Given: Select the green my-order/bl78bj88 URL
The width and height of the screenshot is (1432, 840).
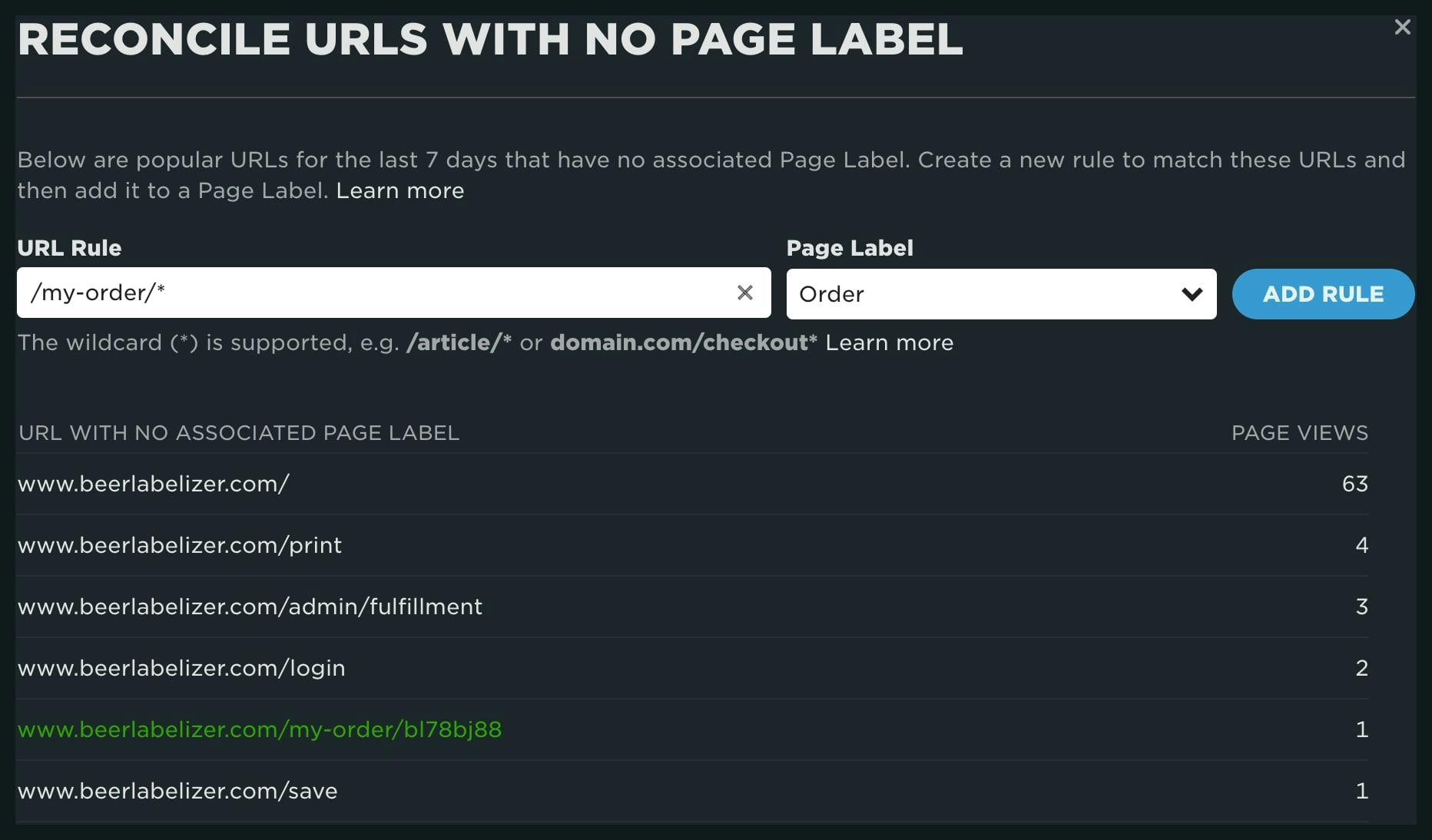Looking at the screenshot, I should (260, 729).
